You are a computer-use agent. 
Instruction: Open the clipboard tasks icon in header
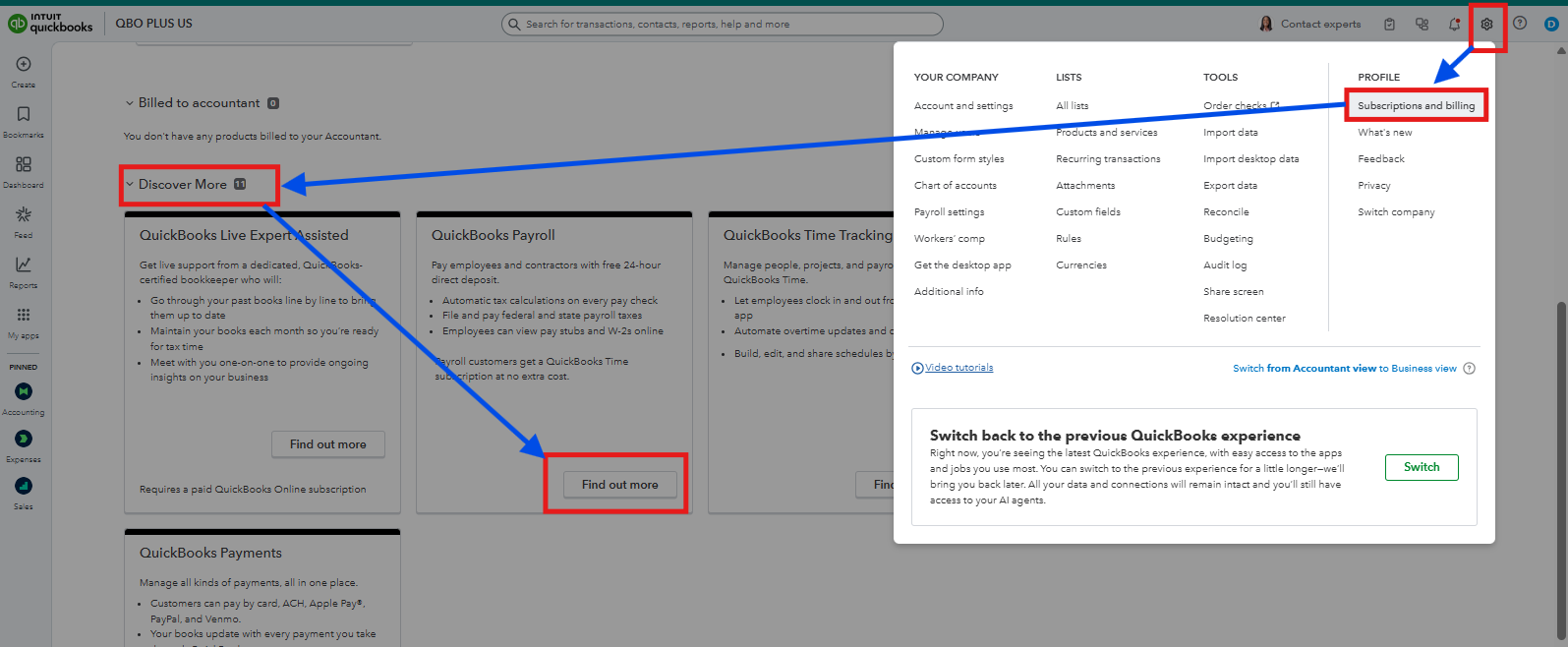click(1389, 24)
